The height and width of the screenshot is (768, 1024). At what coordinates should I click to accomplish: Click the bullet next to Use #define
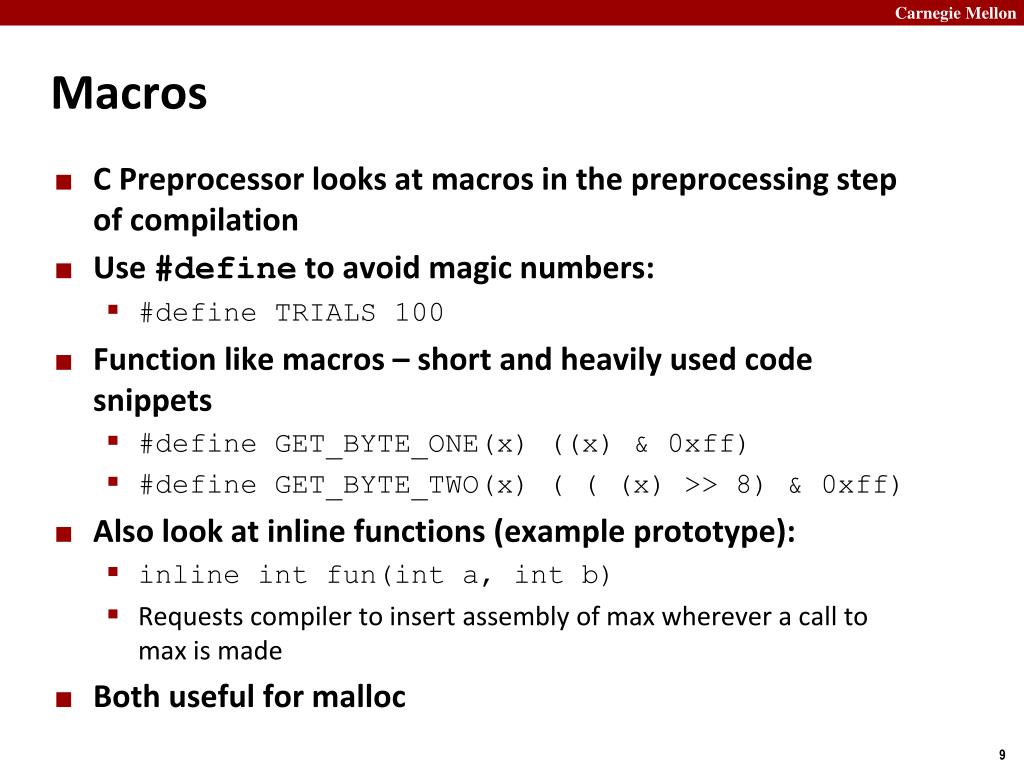[63, 270]
